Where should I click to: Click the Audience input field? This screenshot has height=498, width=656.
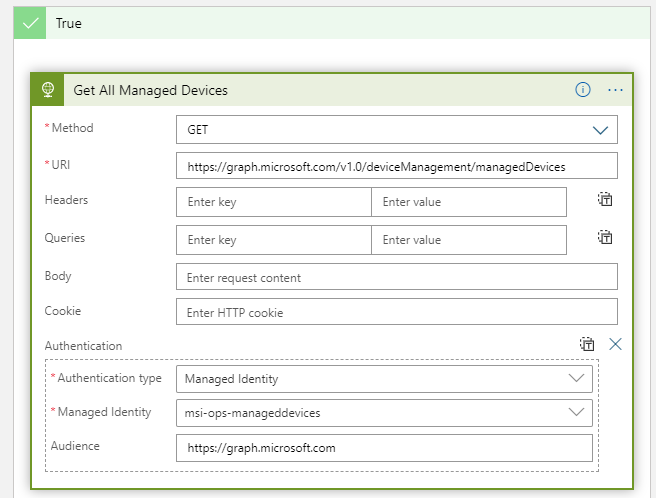pos(384,448)
